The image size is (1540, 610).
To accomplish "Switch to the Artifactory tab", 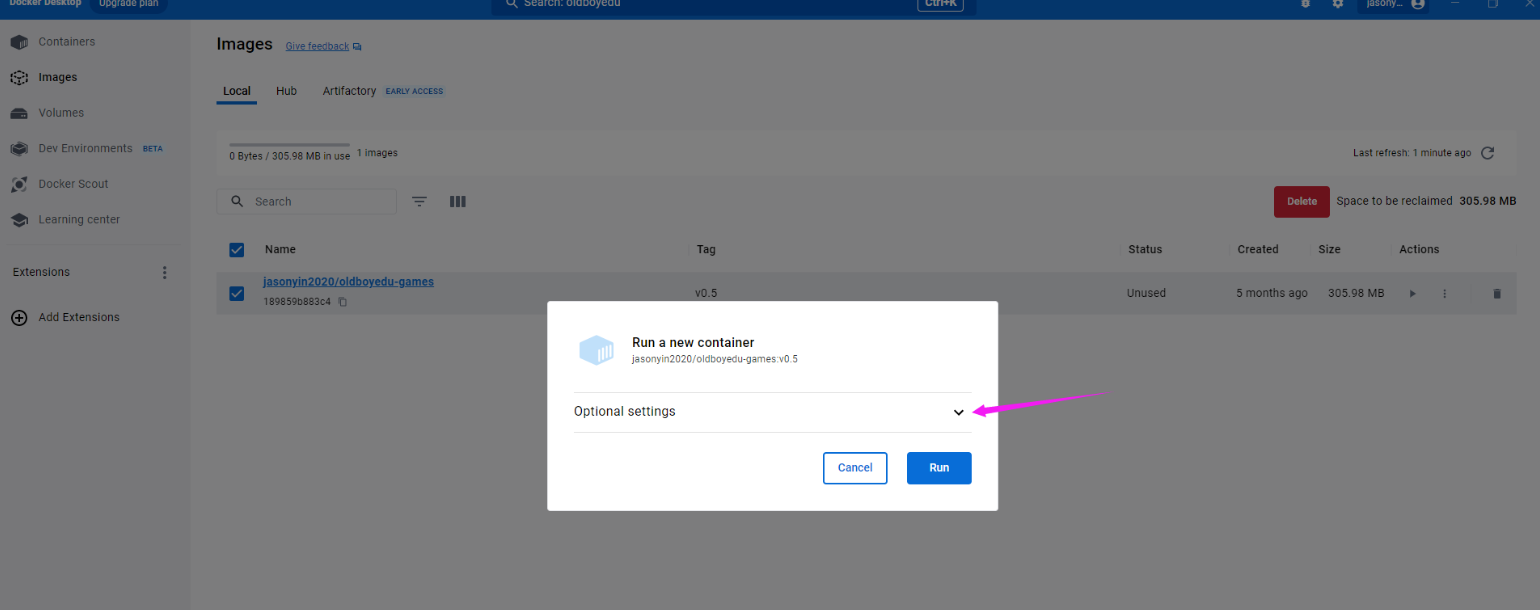I will (x=349, y=91).
